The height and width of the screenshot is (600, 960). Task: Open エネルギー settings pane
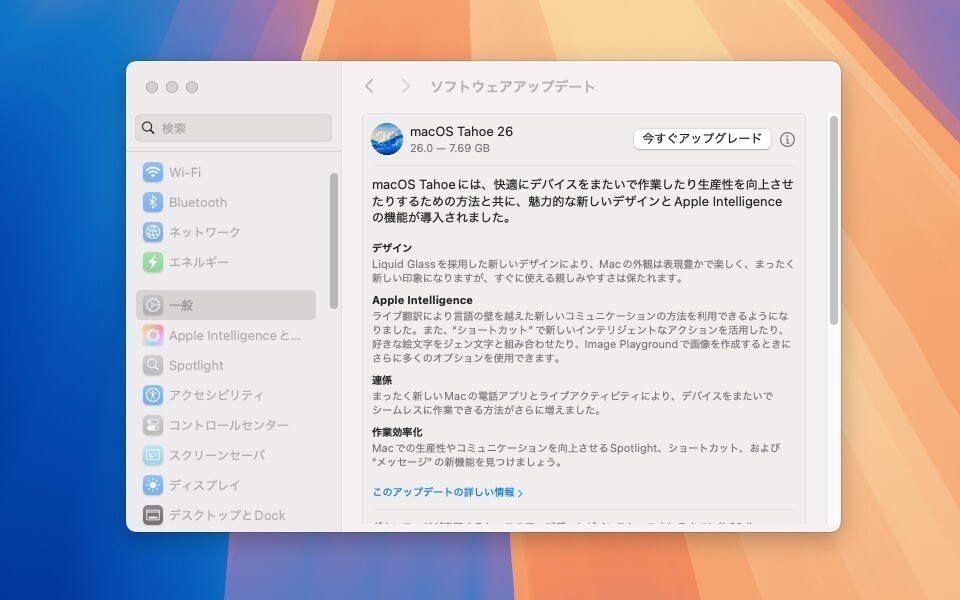198,262
